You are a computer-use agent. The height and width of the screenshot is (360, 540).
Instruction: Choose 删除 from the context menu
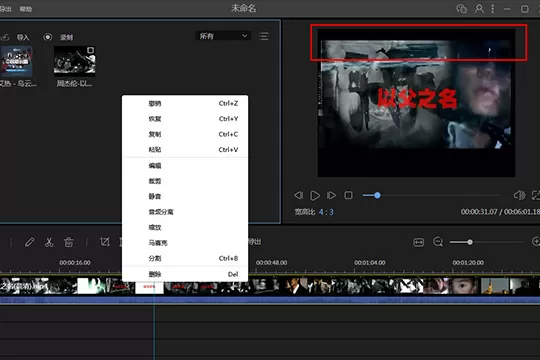pyautogui.click(x=185, y=274)
